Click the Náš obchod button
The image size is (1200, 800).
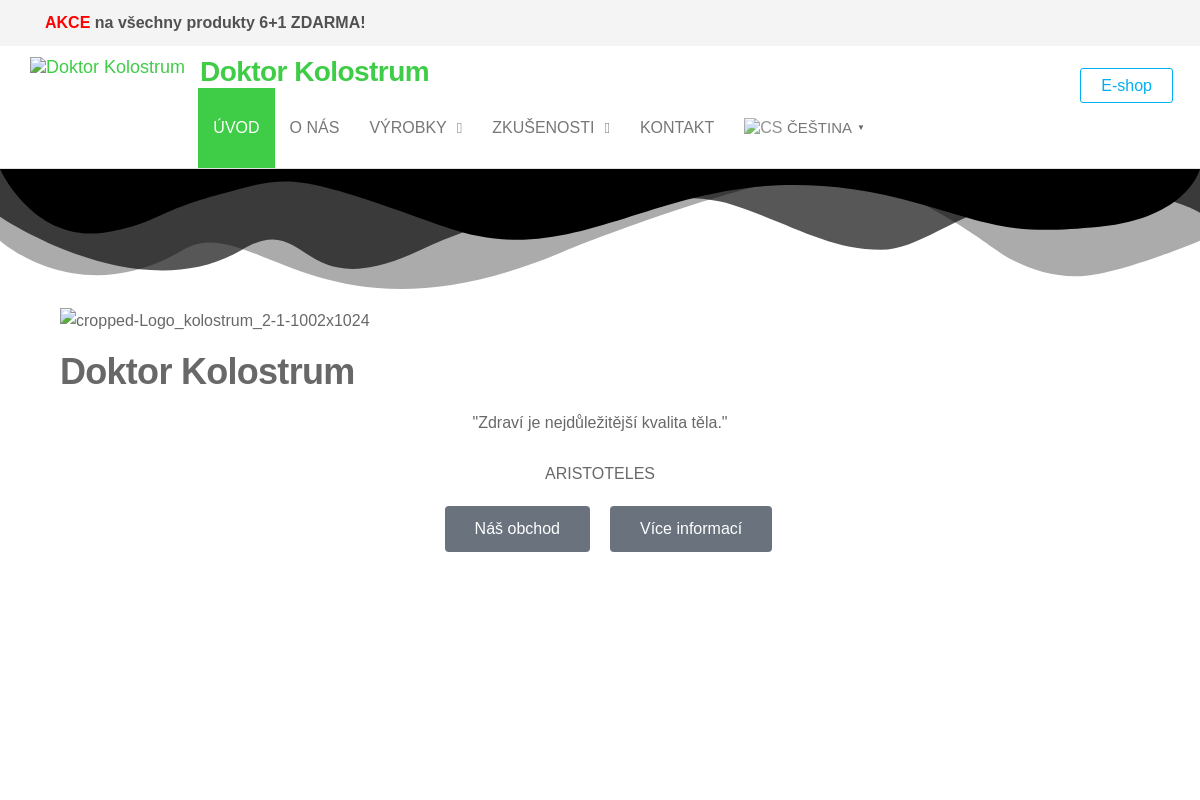(x=517, y=529)
